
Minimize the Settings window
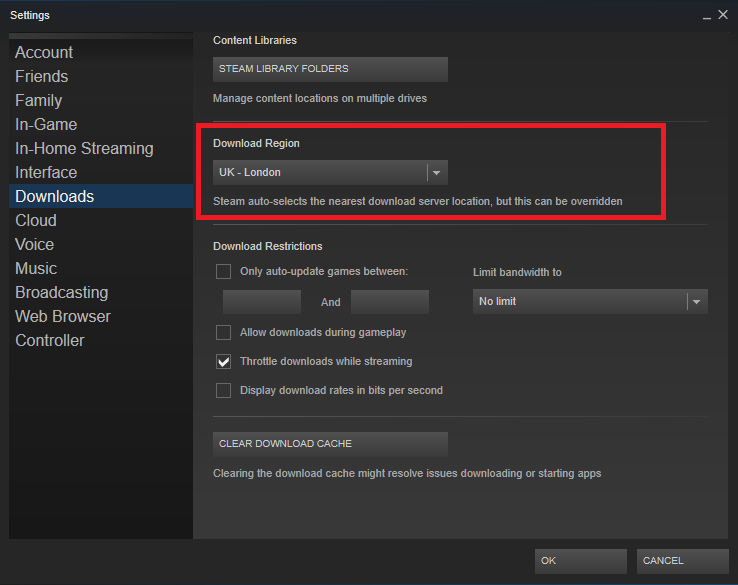point(706,16)
